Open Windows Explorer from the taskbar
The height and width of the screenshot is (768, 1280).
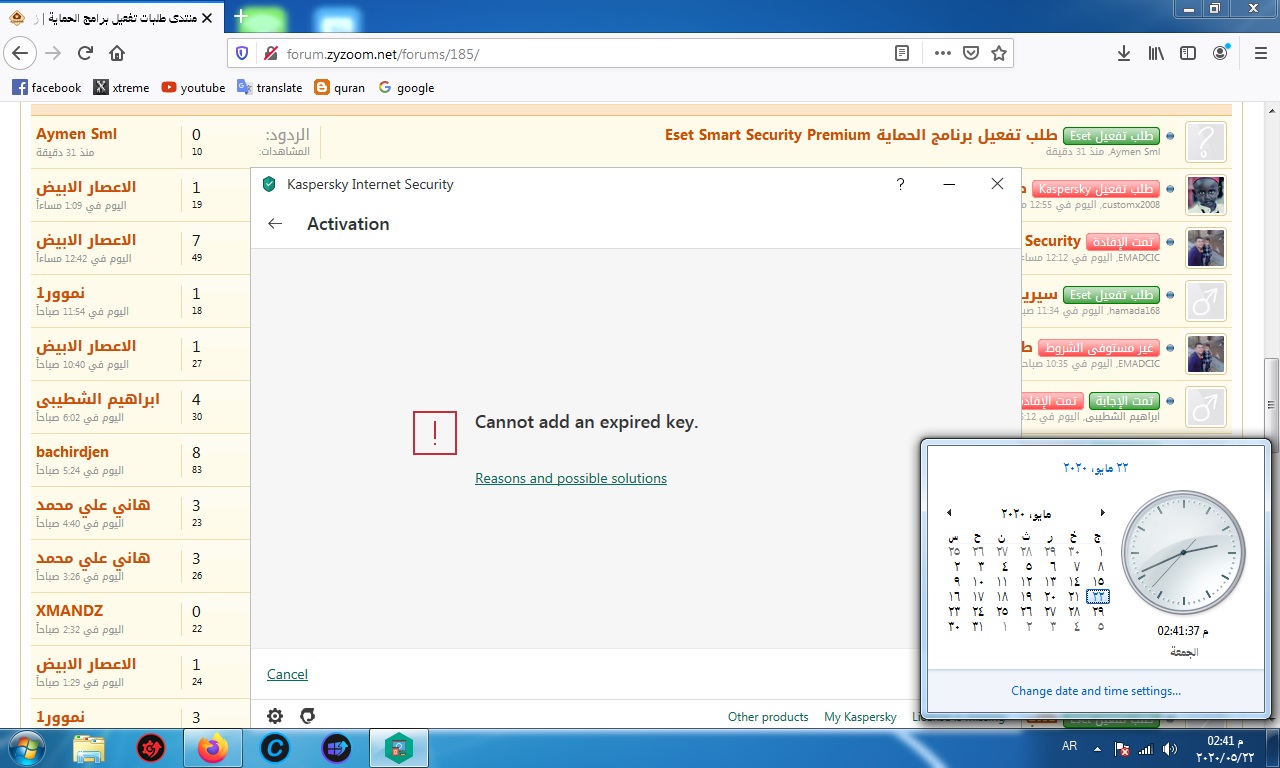pos(89,748)
